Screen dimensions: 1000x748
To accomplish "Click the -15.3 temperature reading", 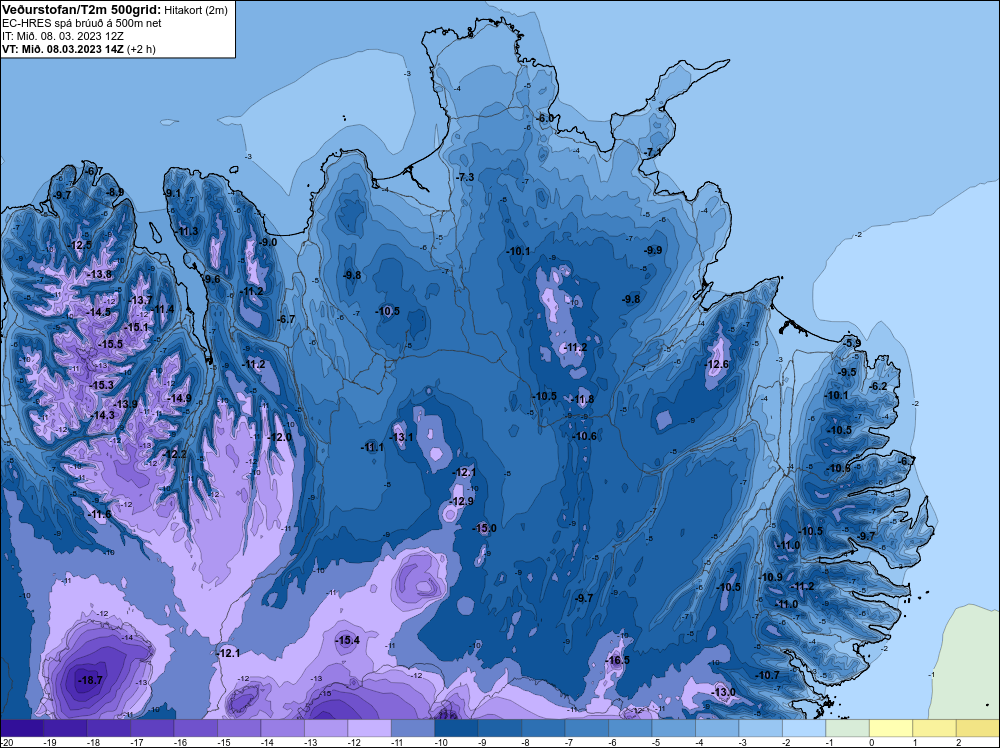I will pos(101,385).
